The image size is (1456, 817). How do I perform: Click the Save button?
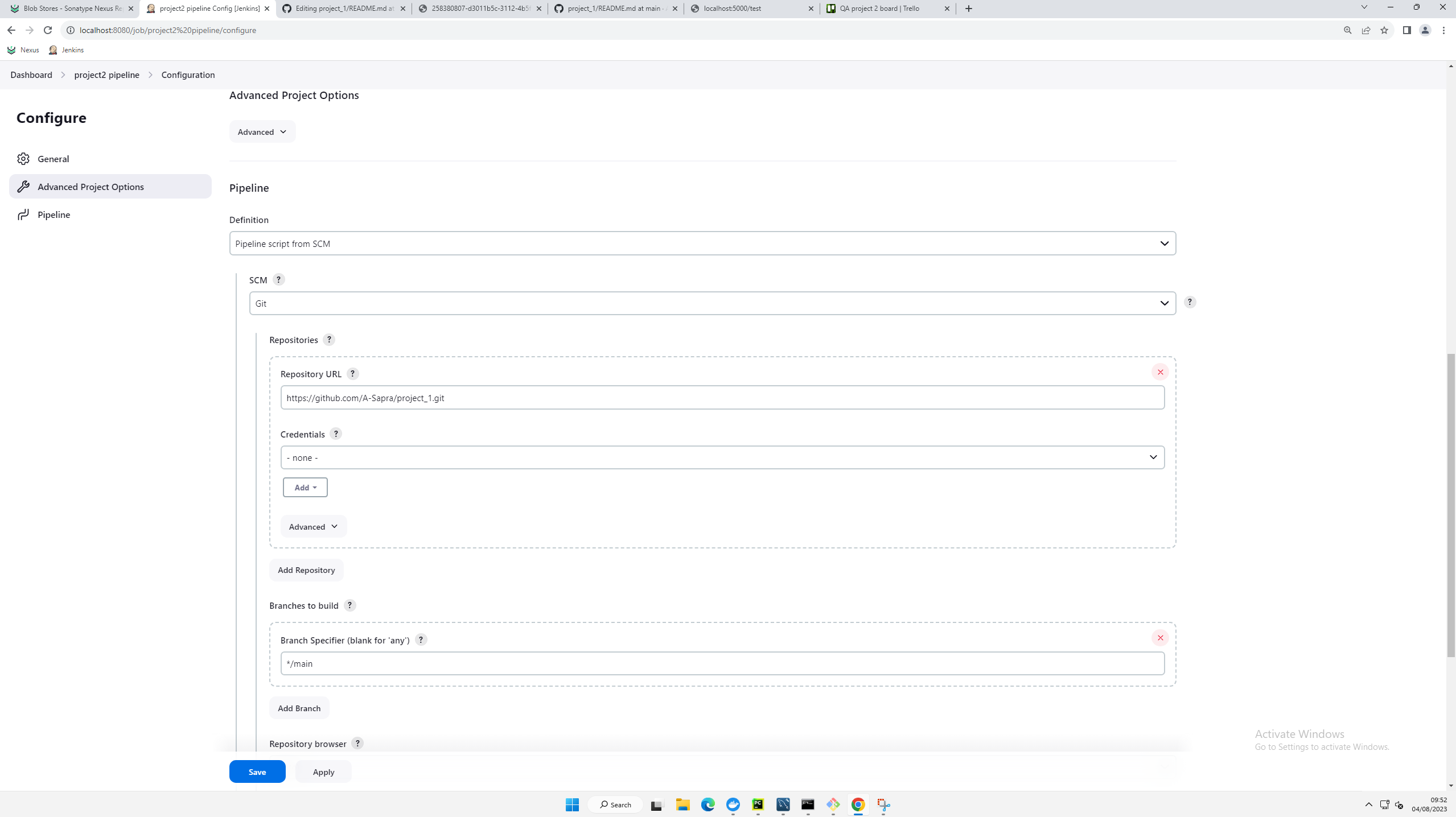coord(257,771)
